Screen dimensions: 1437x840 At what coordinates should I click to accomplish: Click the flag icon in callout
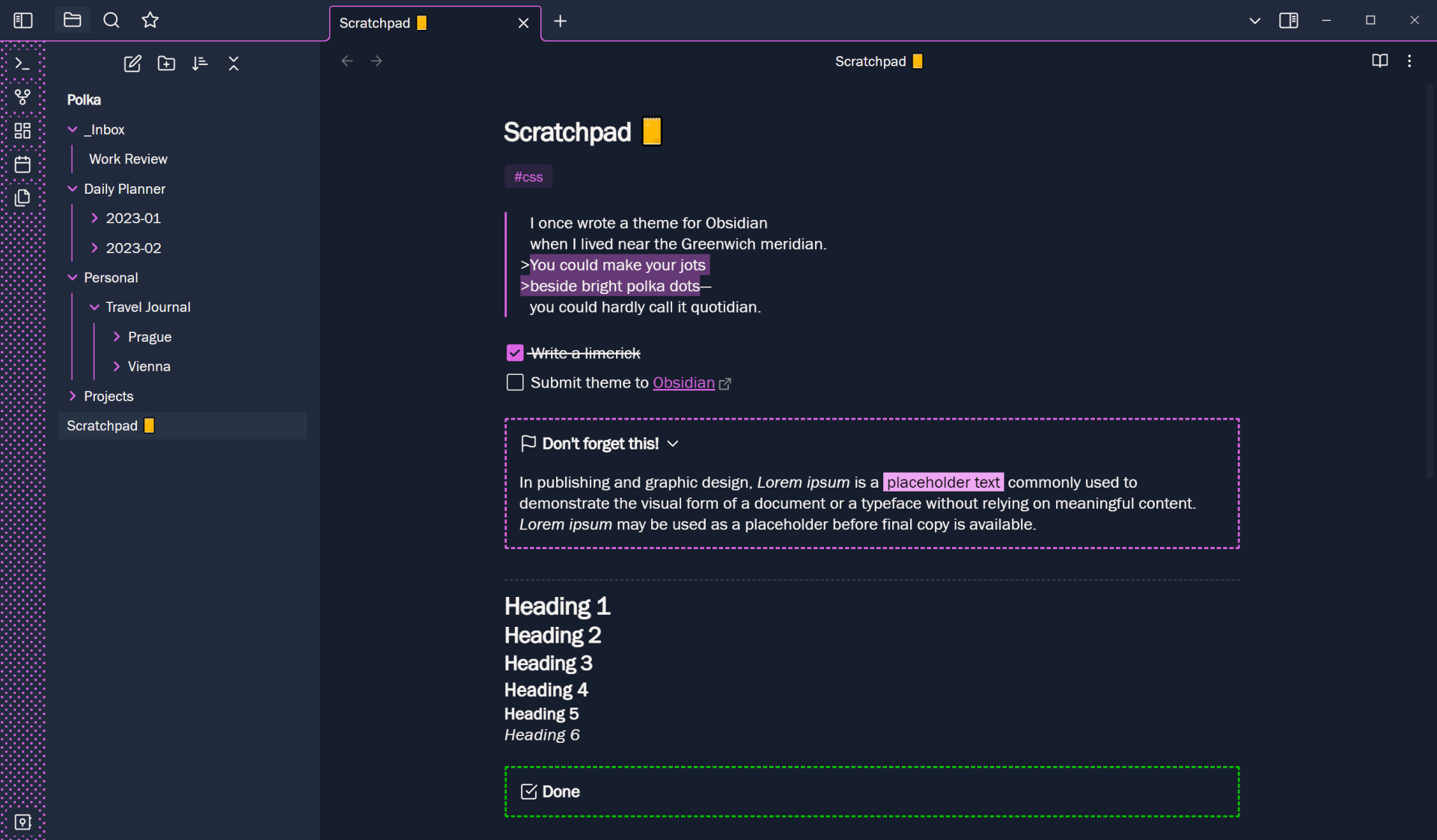coord(528,444)
